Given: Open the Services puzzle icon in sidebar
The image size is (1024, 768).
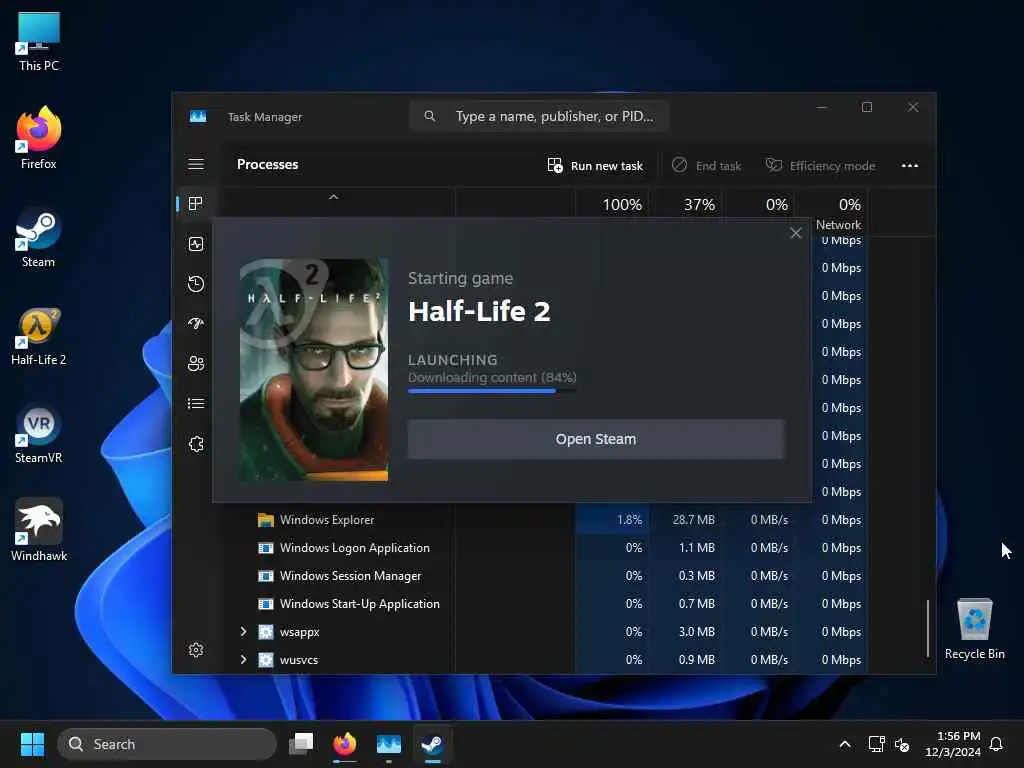Looking at the screenshot, I should (196, 444).
